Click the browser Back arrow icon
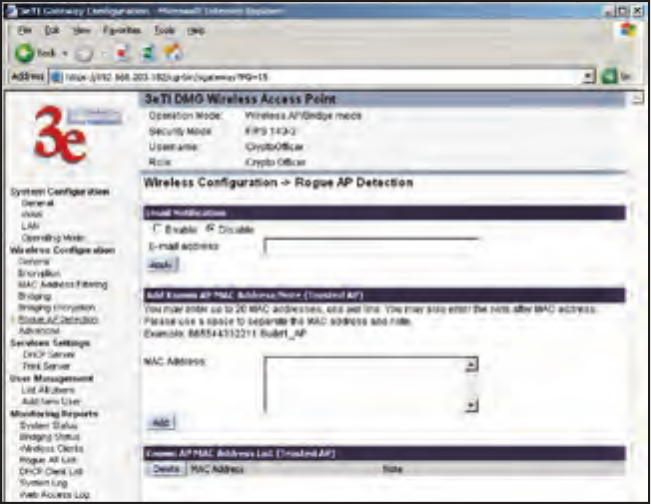 24,53
